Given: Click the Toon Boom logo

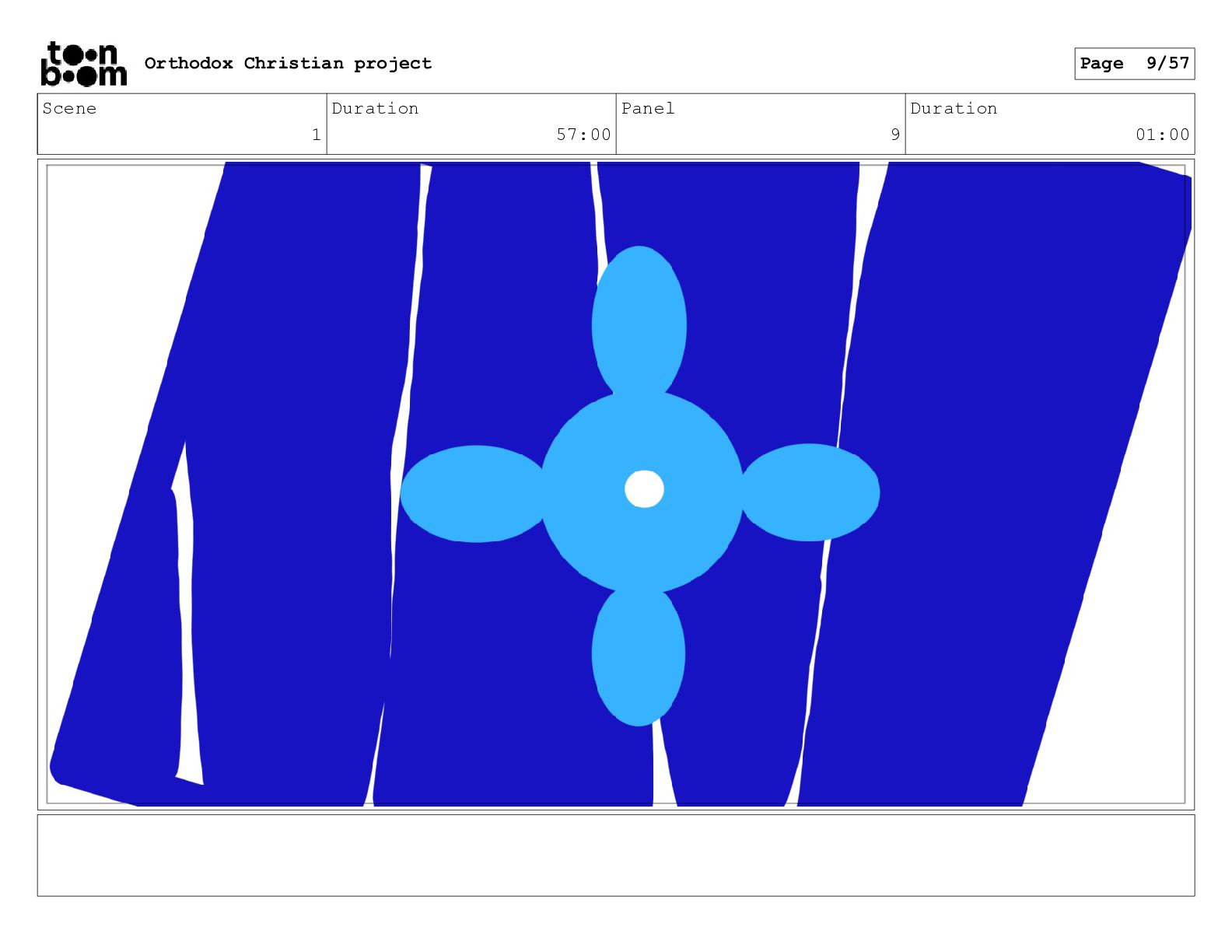Looking at the screenshot, I should [83, 63].
